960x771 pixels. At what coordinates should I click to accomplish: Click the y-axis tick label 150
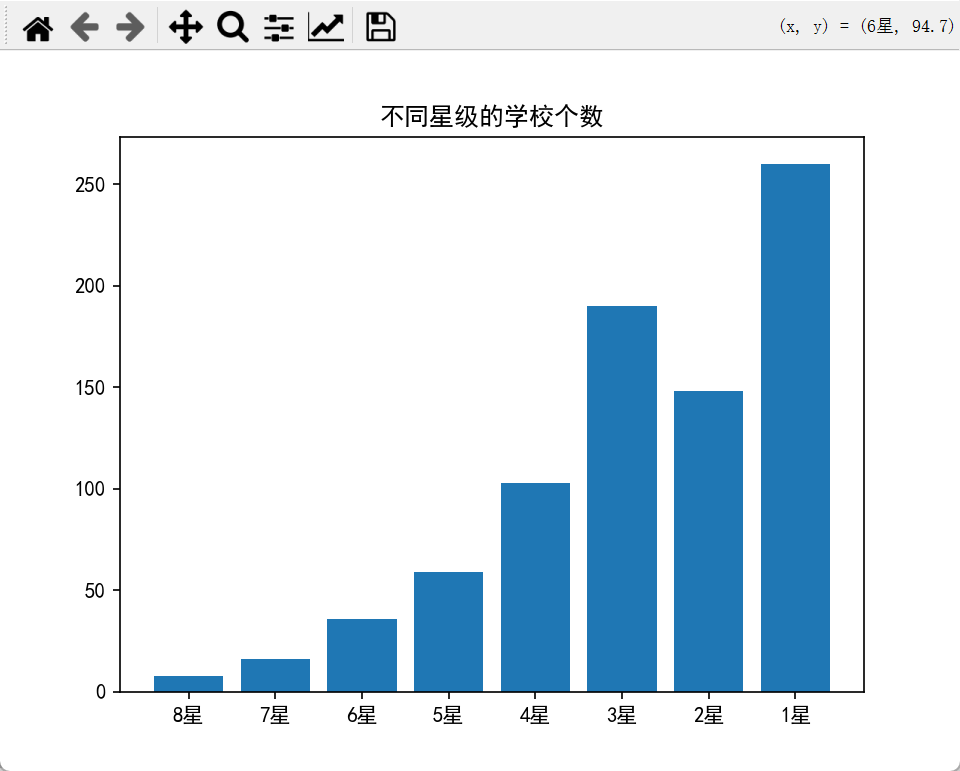click(x=90, y=388)
